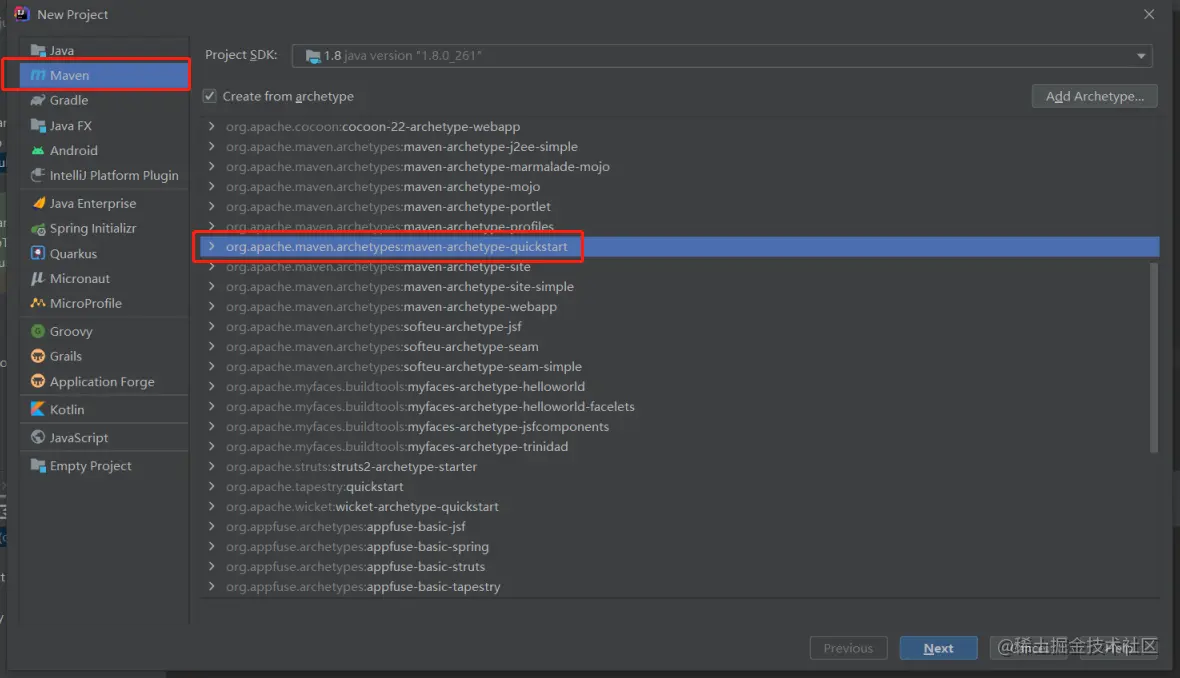The image size is (1180, 678).
Task: Click the IntelliJ Platform Plugin icon
Action: click(38, 175)
